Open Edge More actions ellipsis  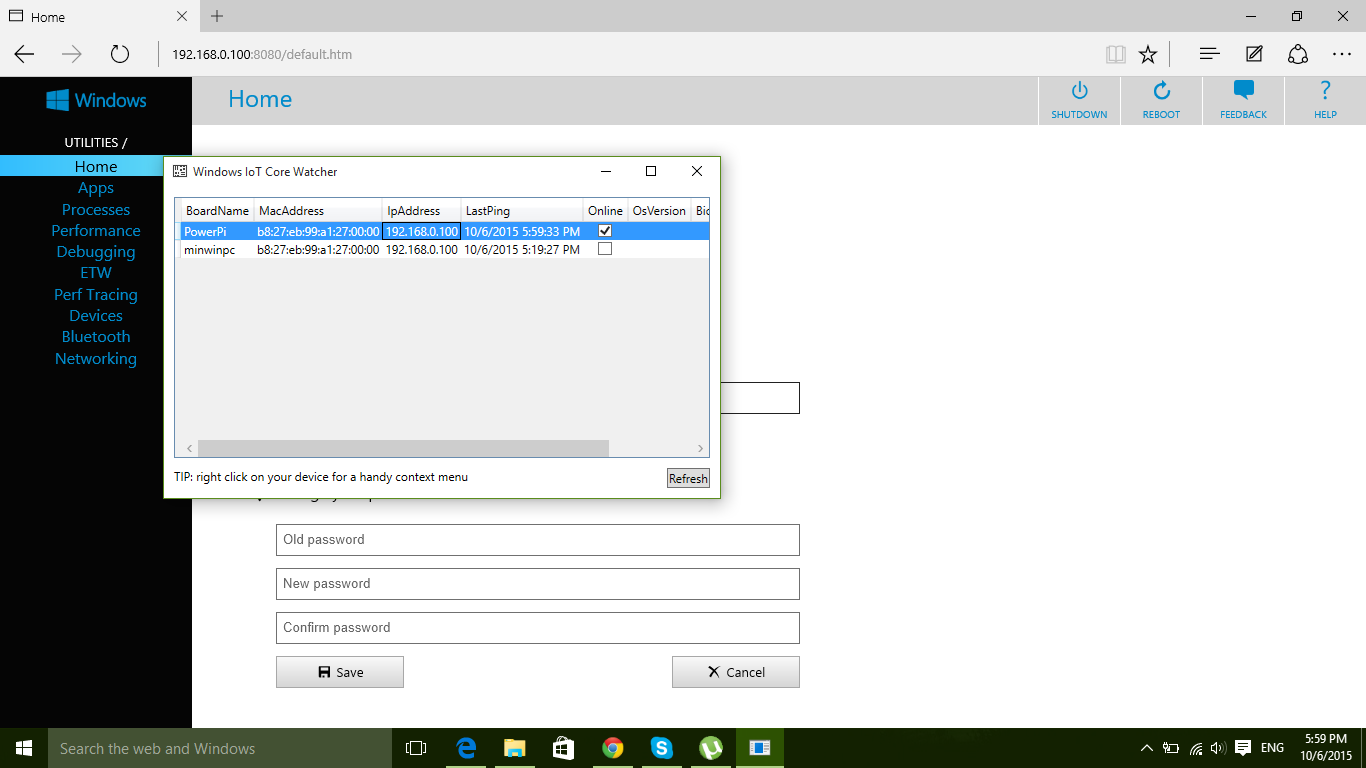[1342, 54]
